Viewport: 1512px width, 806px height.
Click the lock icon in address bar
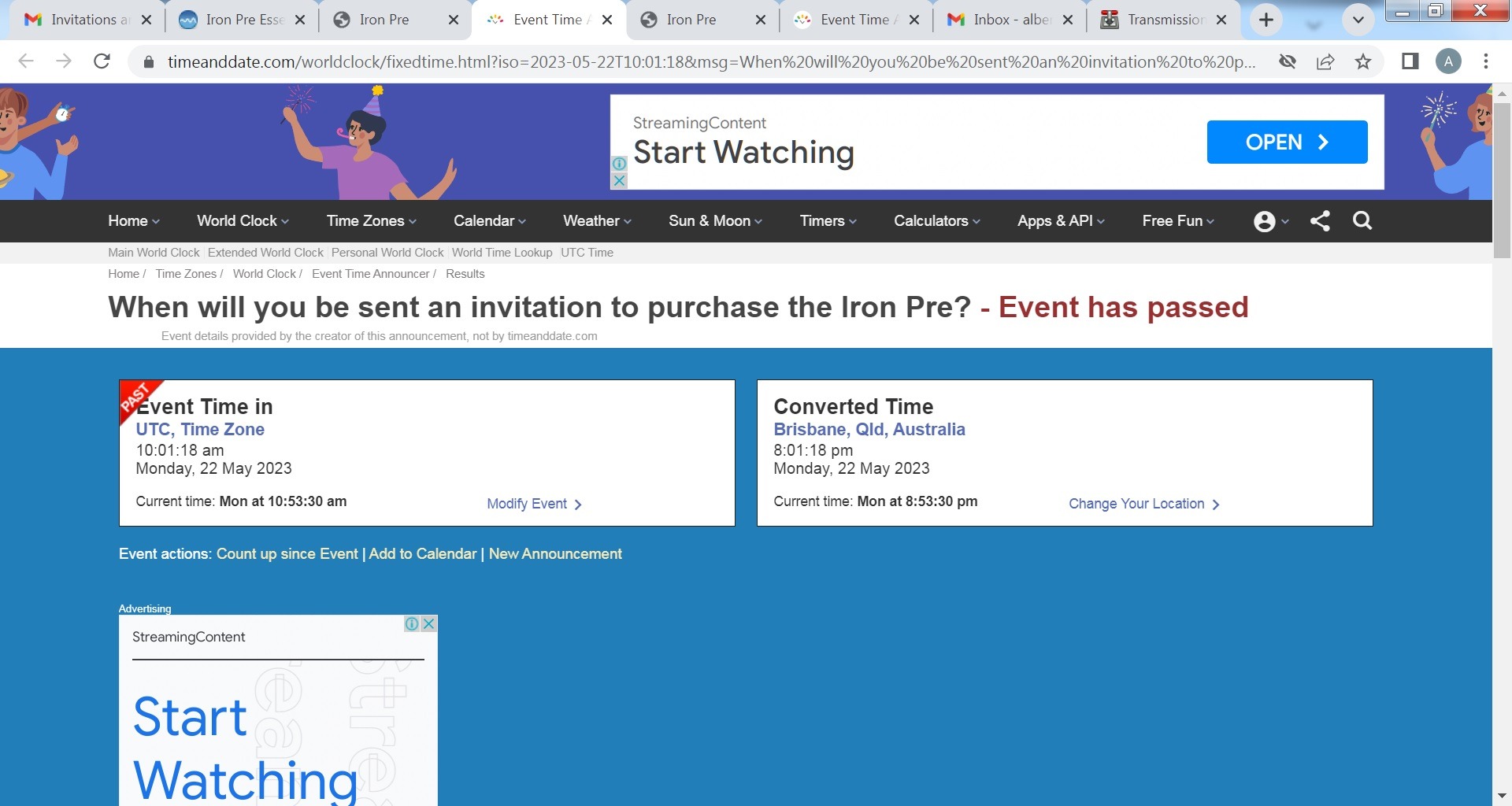click(x=147, y=61)
